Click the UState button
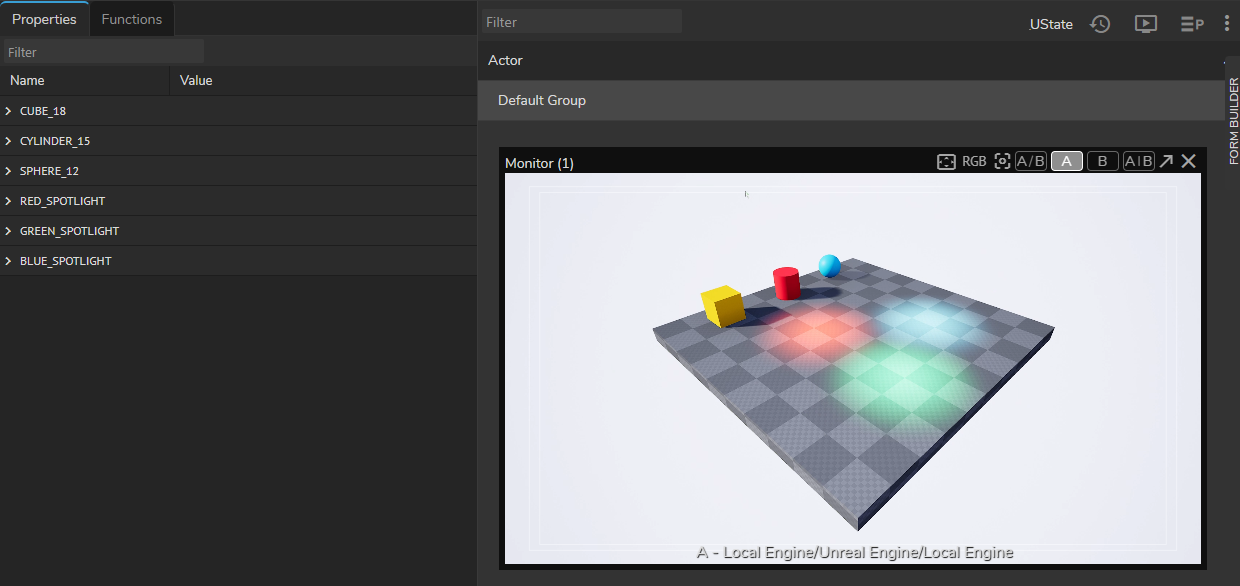The width and height of the screenshot is (1240, 586). coord(1051,24)
